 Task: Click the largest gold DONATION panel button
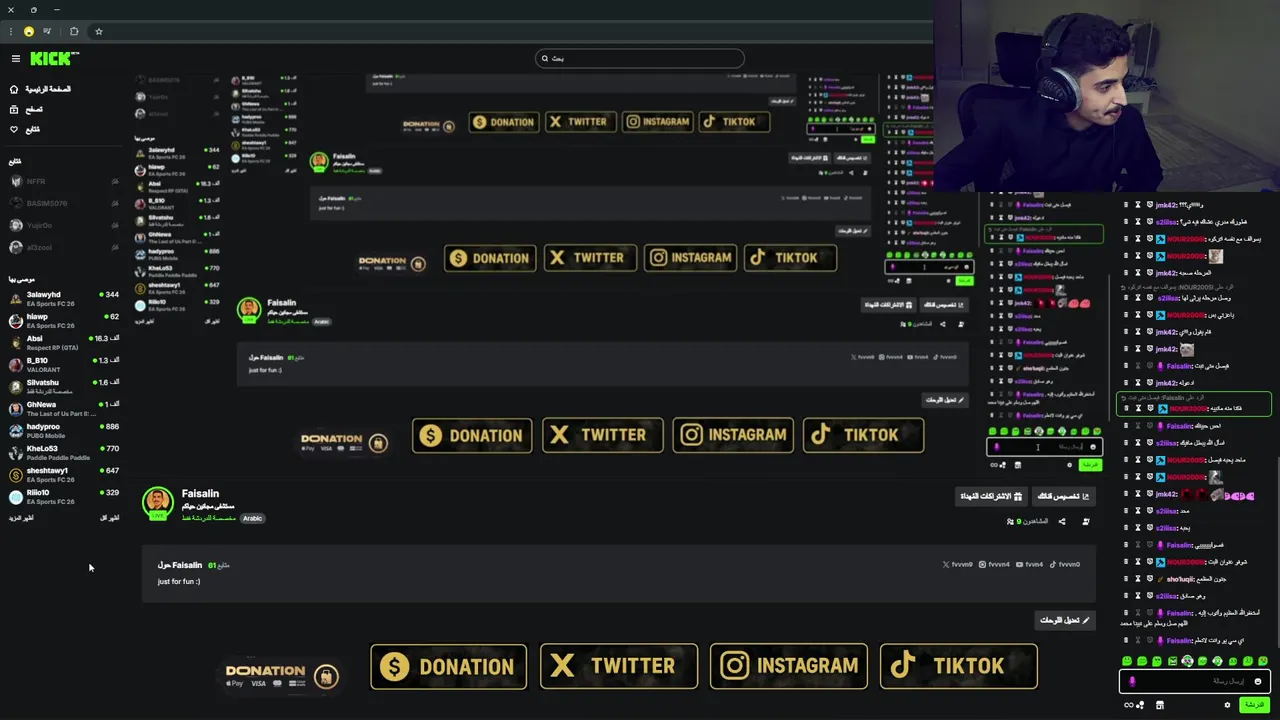coord(449,666)
